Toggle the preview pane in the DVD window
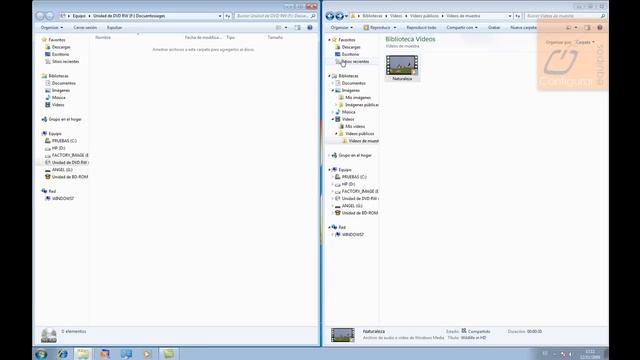 [x=298, y=28]
